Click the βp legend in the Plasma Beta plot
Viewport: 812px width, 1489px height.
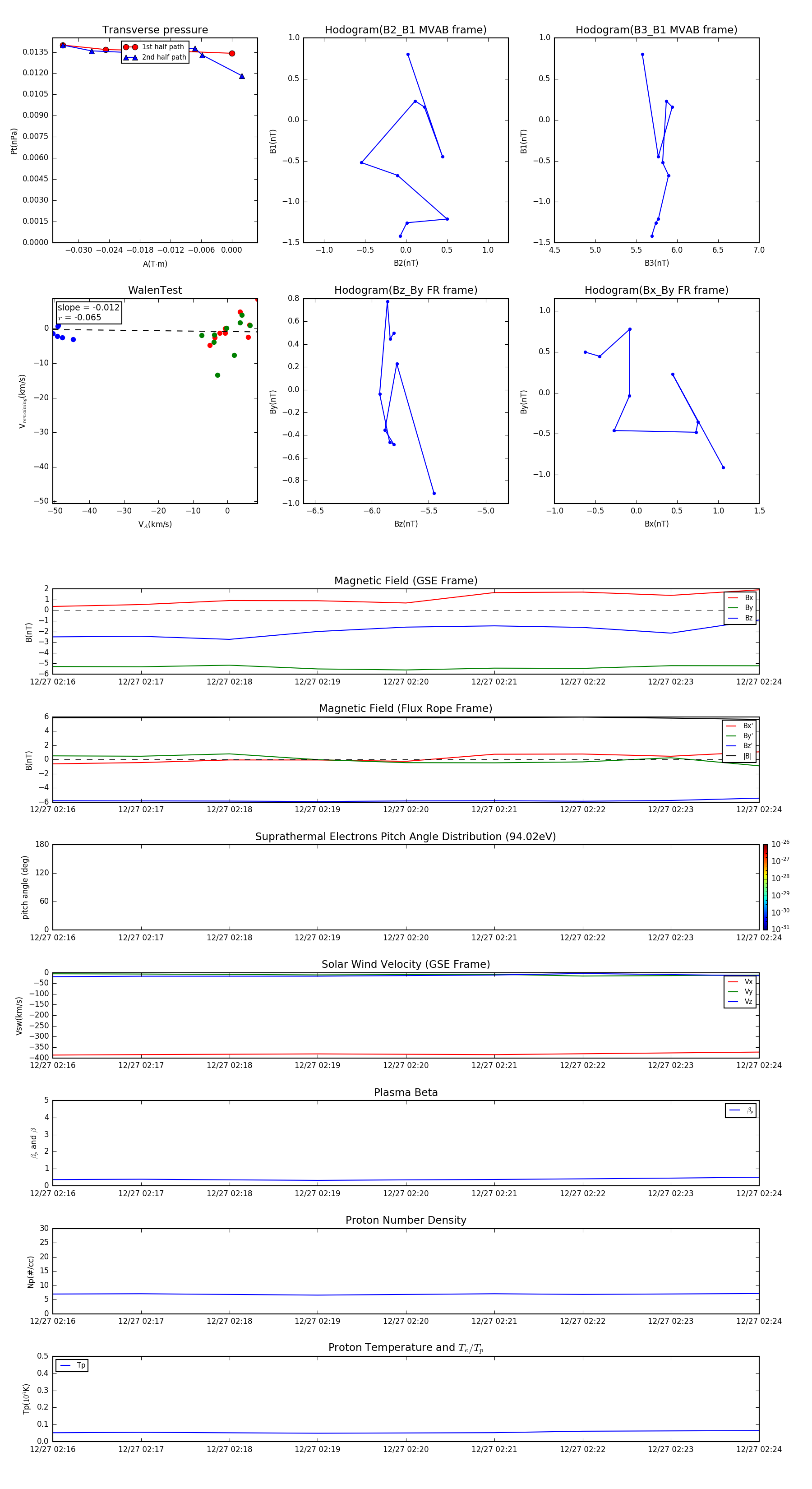tap(741, 1110)
